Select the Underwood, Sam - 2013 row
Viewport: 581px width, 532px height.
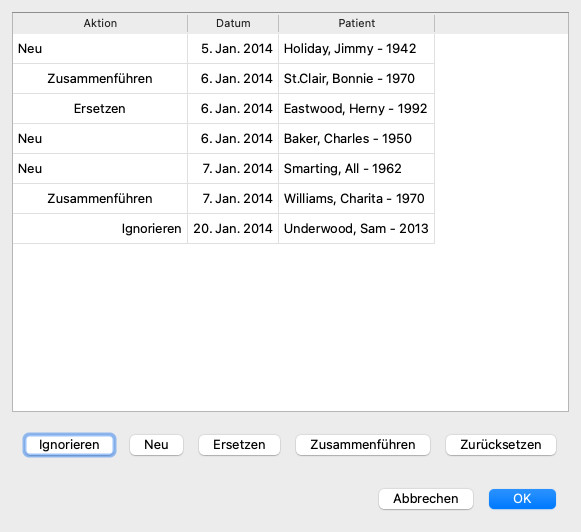click(x=223, y=229)
